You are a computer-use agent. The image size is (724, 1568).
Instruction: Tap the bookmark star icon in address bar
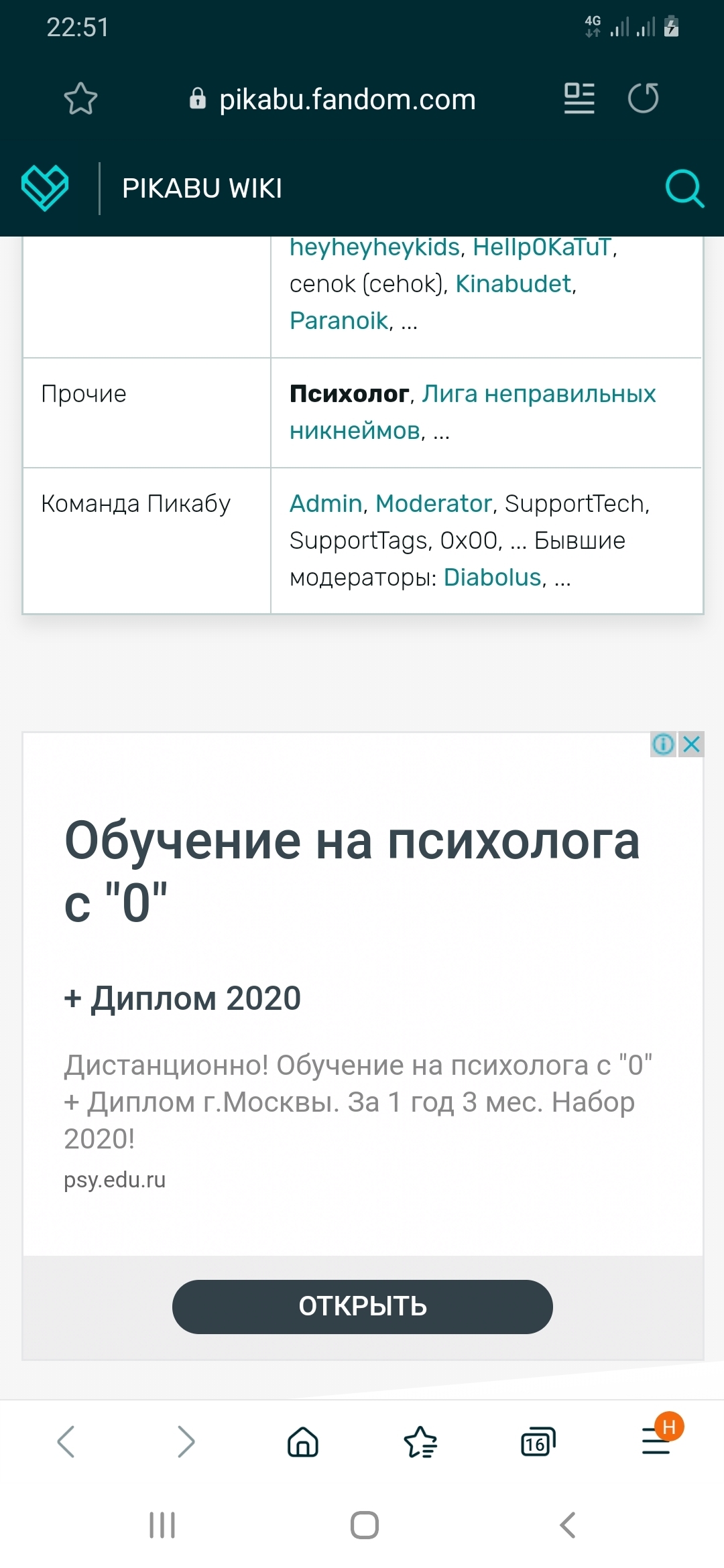pyautogui.click(x=80, y=99)
